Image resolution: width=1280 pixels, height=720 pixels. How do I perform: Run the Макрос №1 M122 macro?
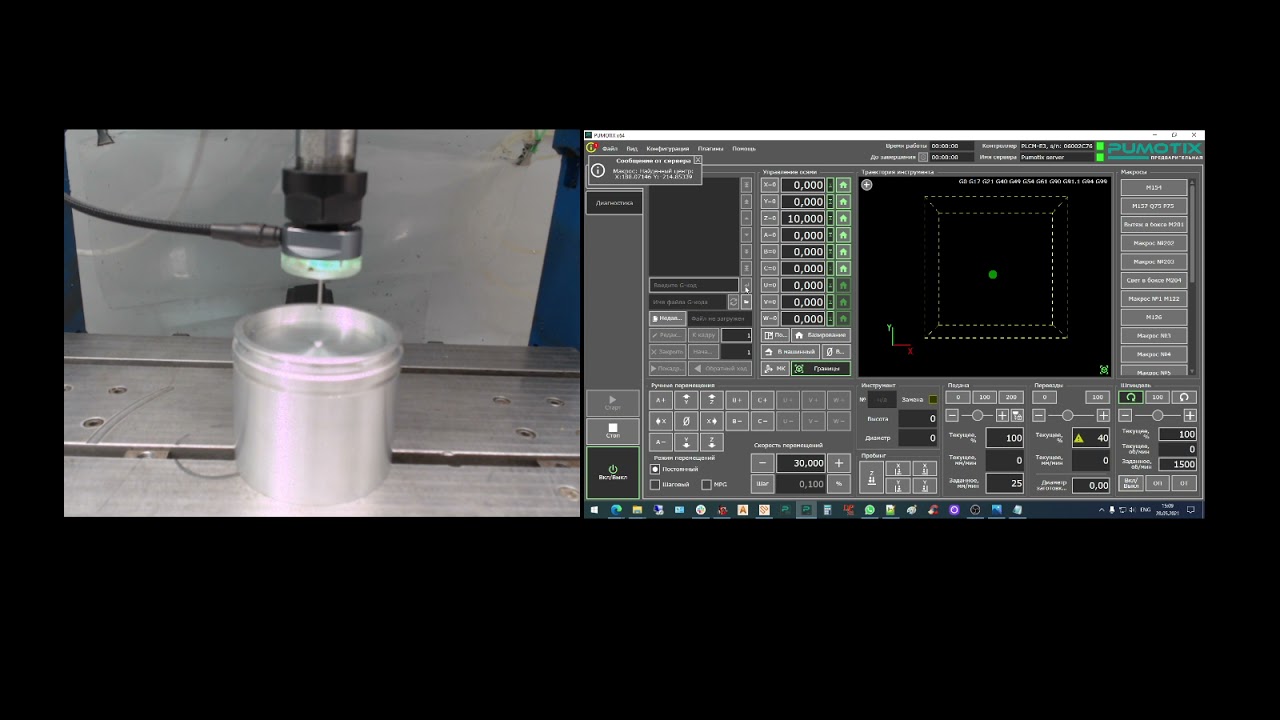(1153, 298)
